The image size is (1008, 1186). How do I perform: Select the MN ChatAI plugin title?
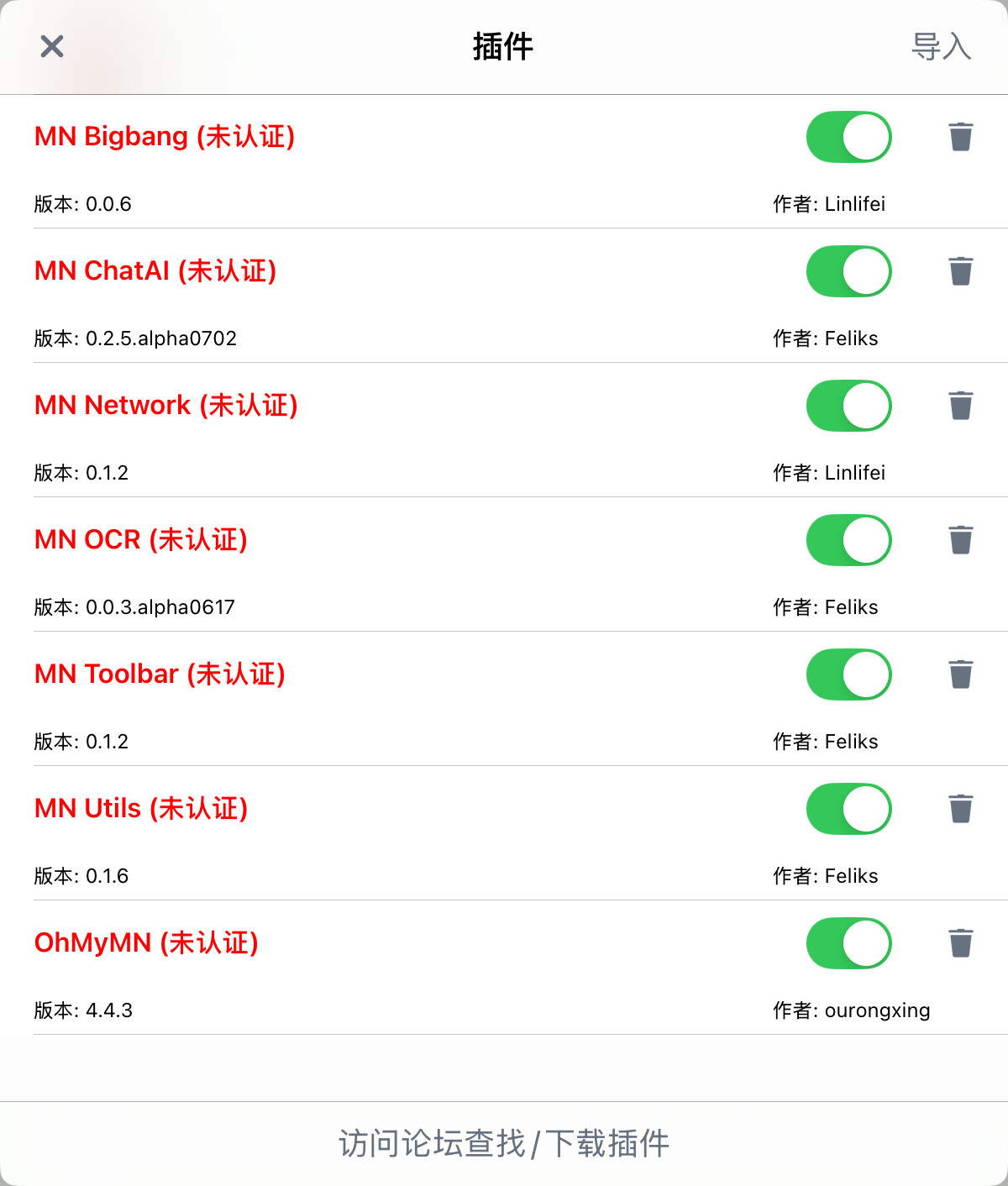point(155,271)
